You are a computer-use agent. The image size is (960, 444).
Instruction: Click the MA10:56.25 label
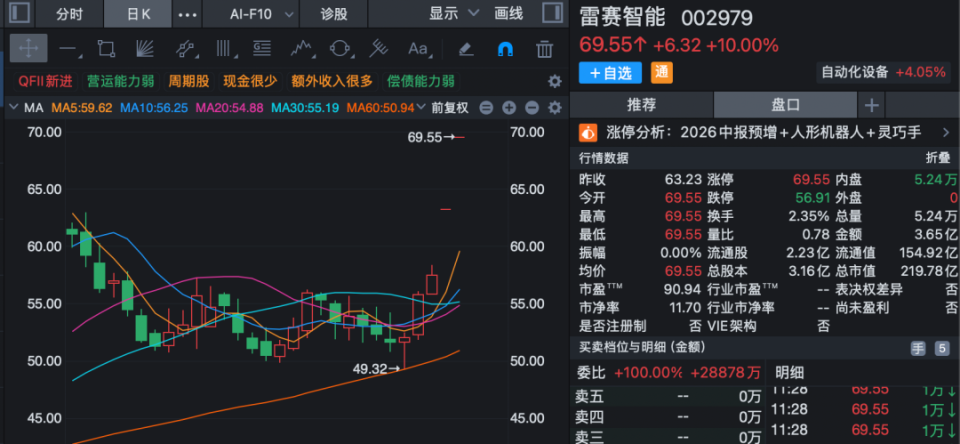pos(154,108)
